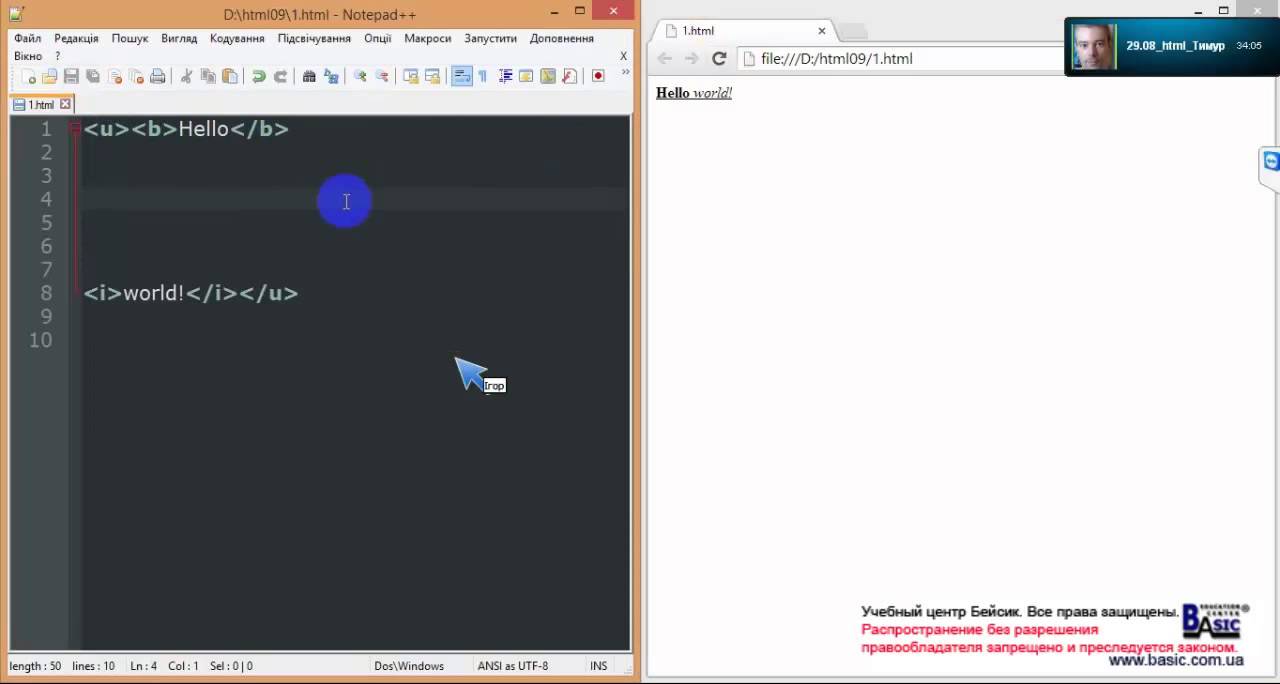The height and width of the screenshot is (684, 1280).
Task: Open the Редакція menu
Action: 76,38
